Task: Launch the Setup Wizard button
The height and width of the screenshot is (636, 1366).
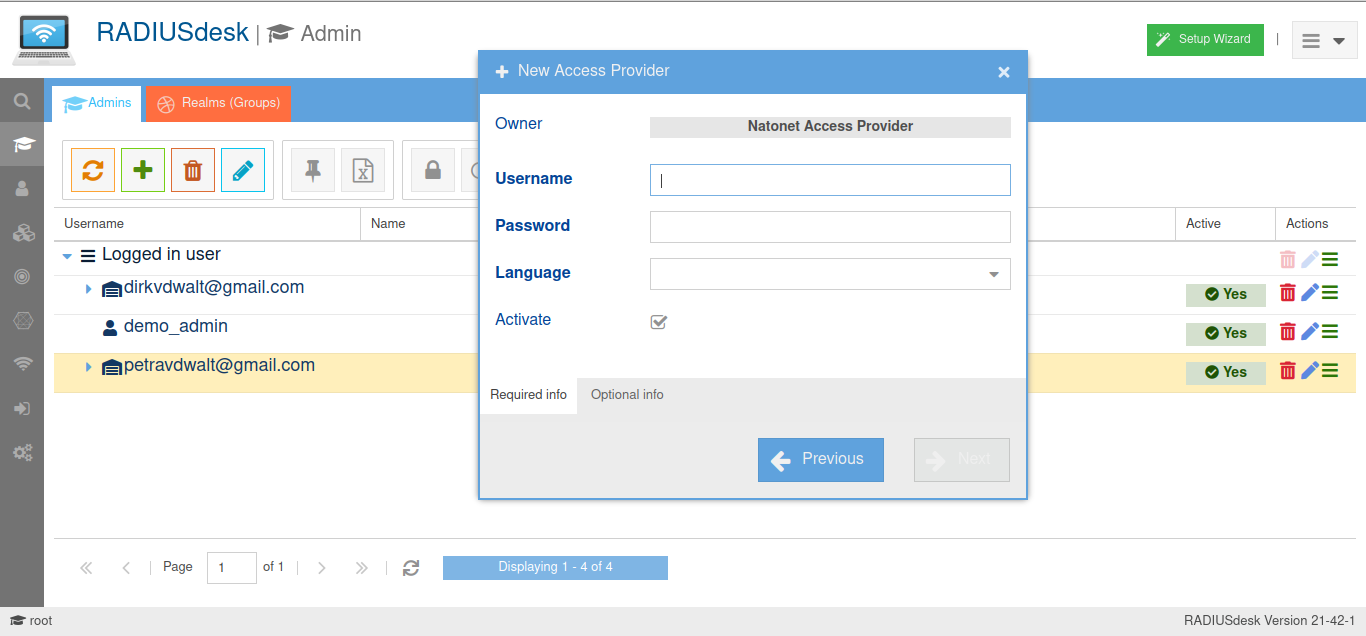Action: (1204, 39)
